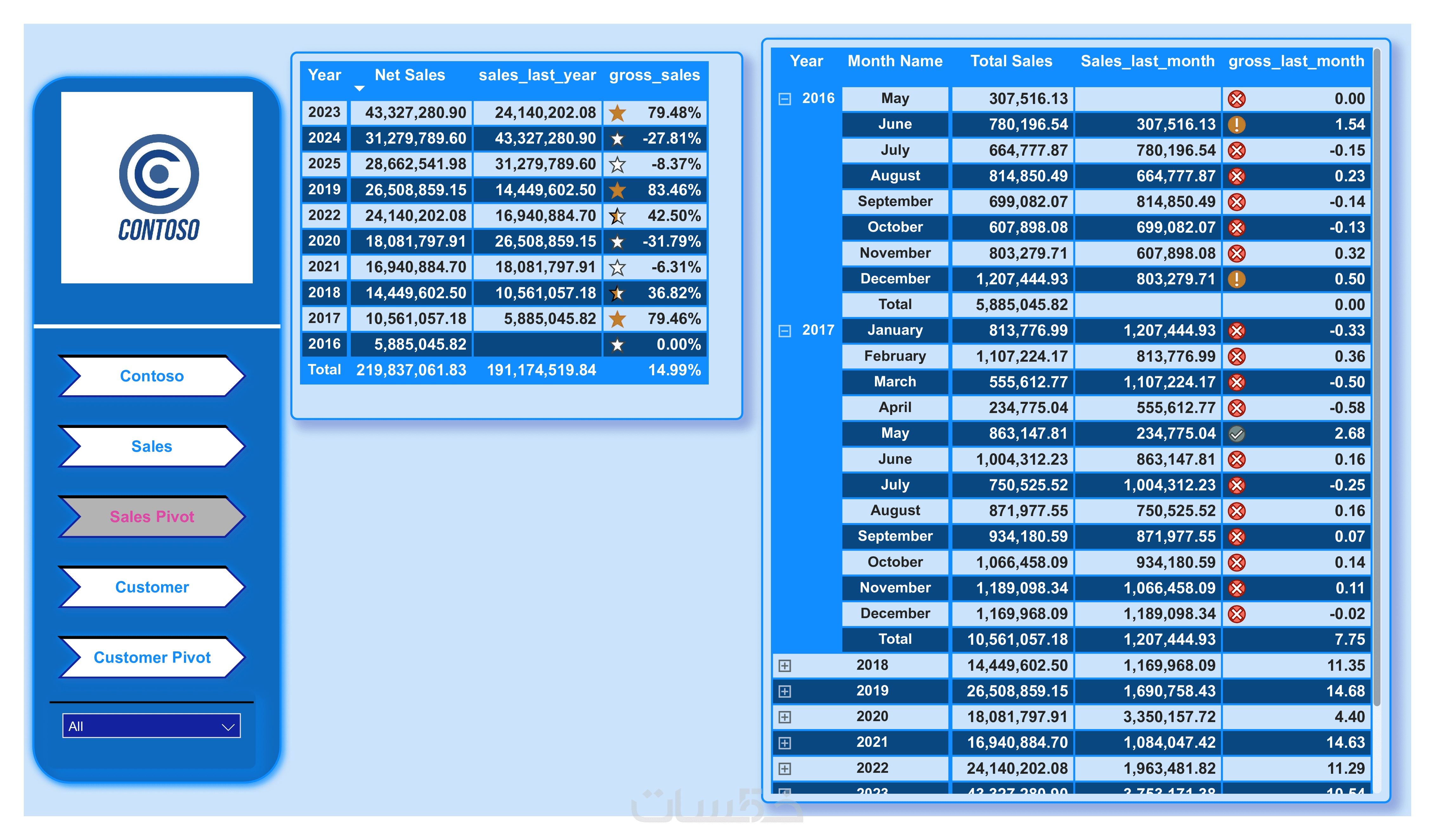
Task: Navigate to the Contoso page
Action: point(152,376)
